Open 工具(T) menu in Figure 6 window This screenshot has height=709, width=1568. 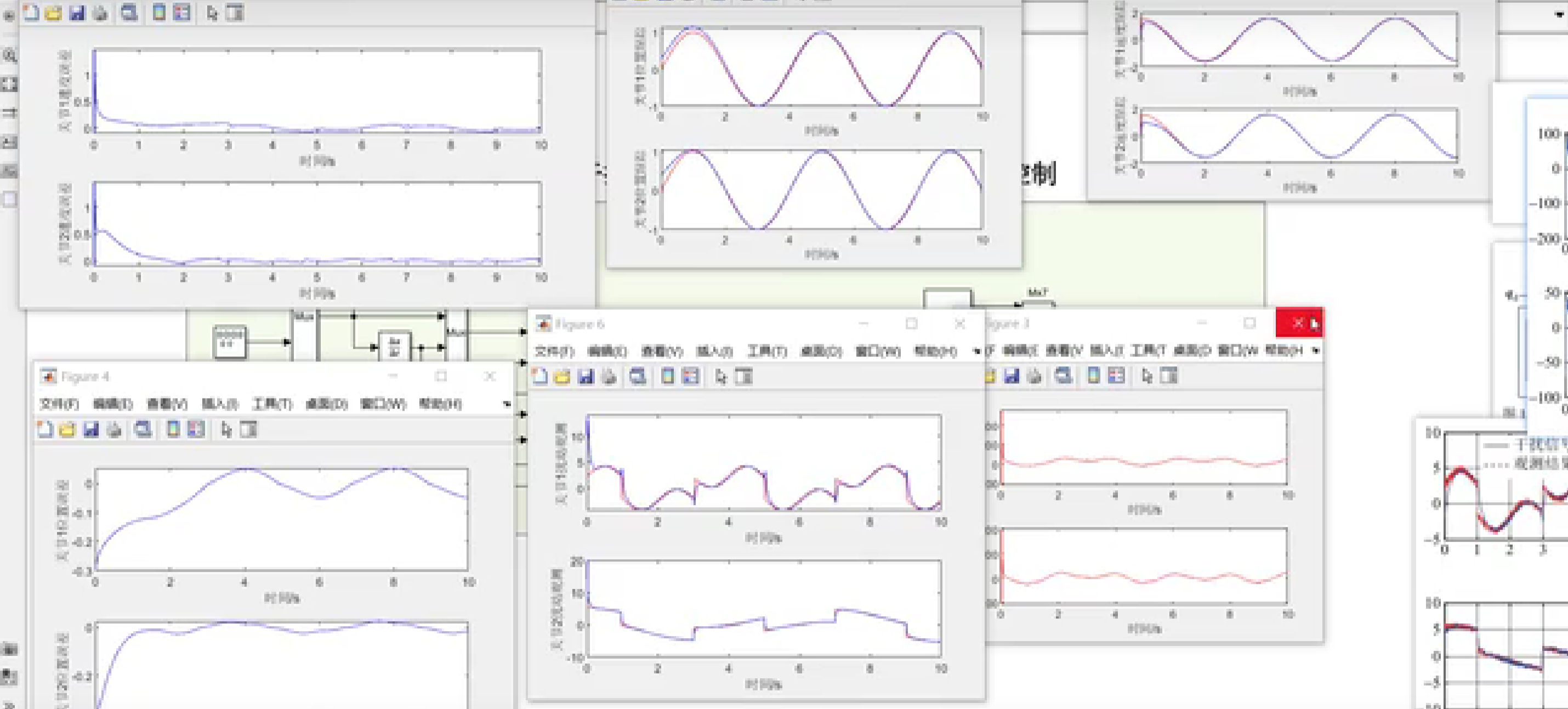click(x=766, y=351)
